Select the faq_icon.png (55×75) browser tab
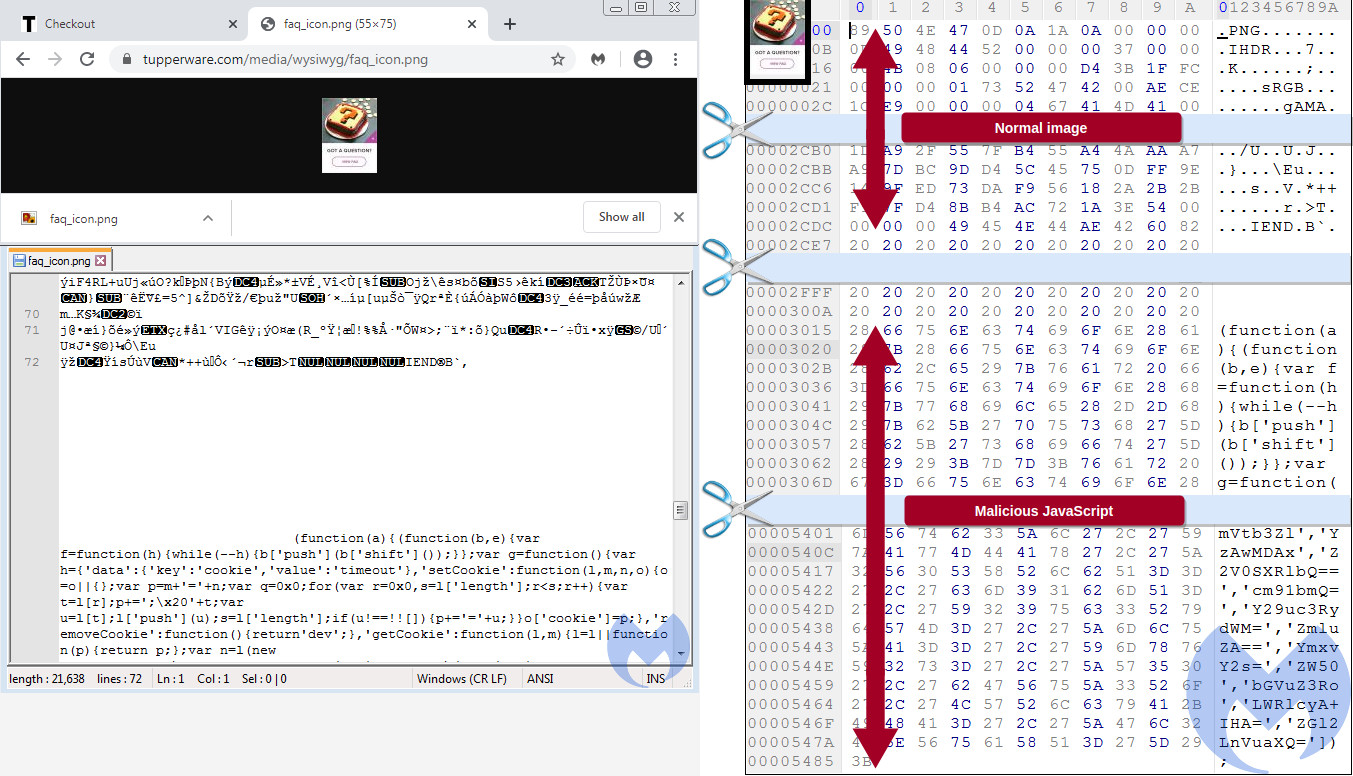 tap(368, 24)
